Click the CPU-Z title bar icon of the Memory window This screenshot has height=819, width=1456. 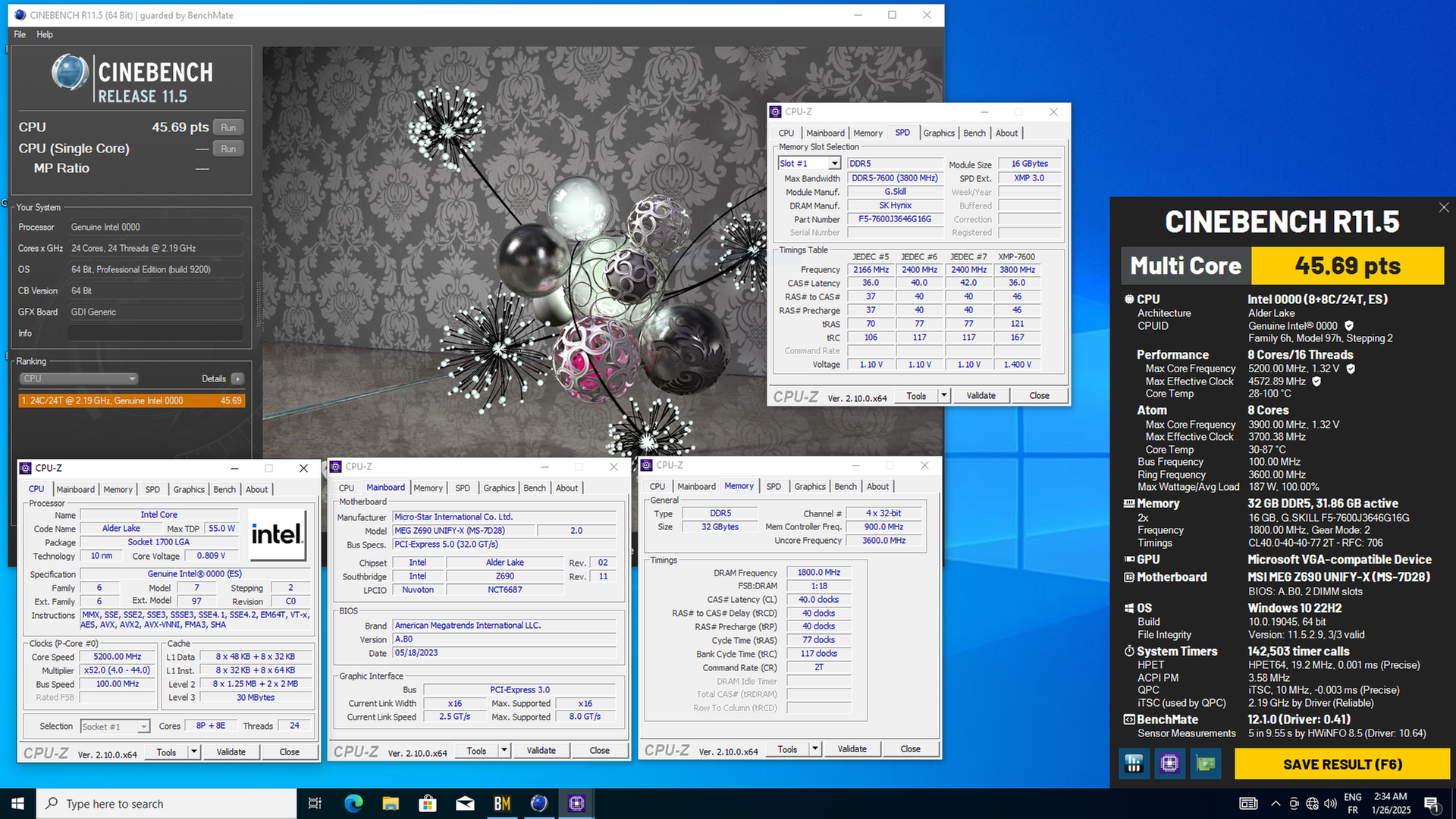point(647,466)
